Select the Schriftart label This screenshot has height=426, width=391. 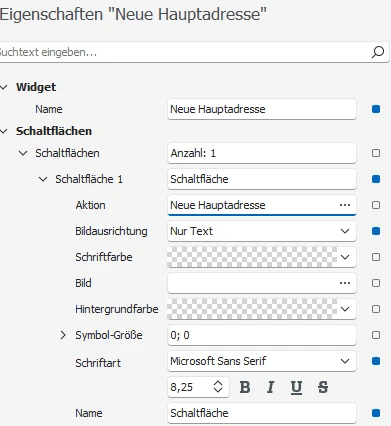[98, 363]
